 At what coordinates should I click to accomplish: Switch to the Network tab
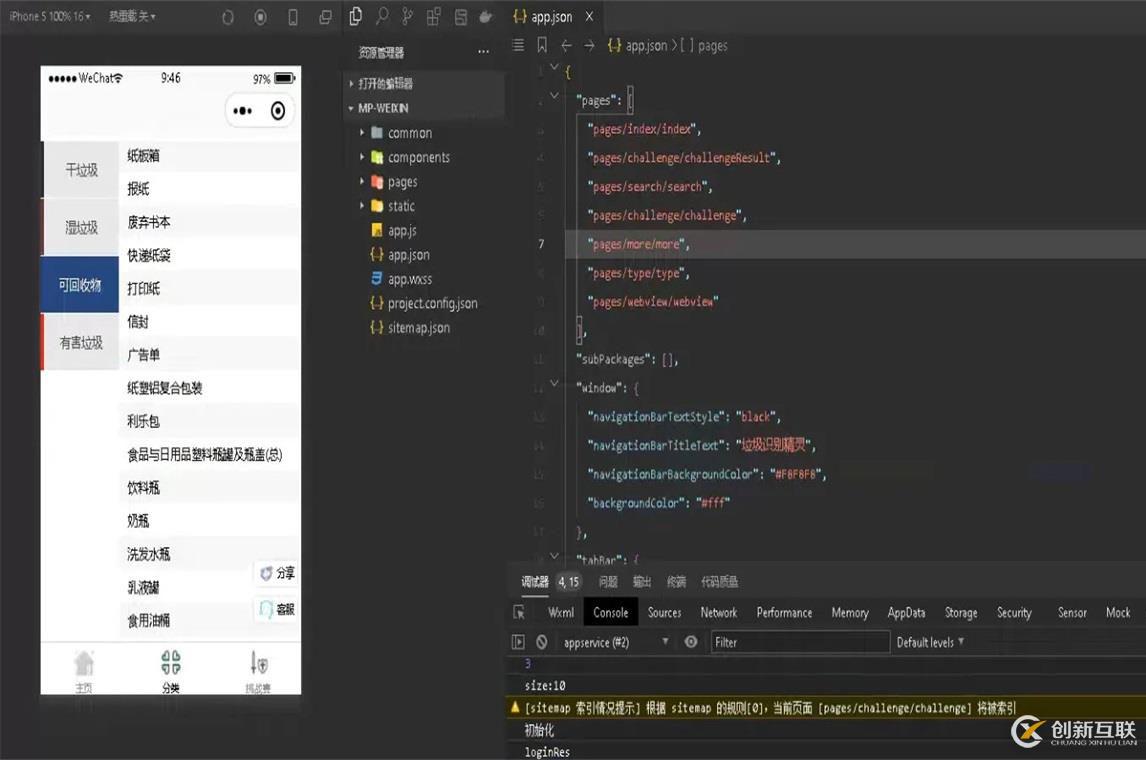coord(718,612)
